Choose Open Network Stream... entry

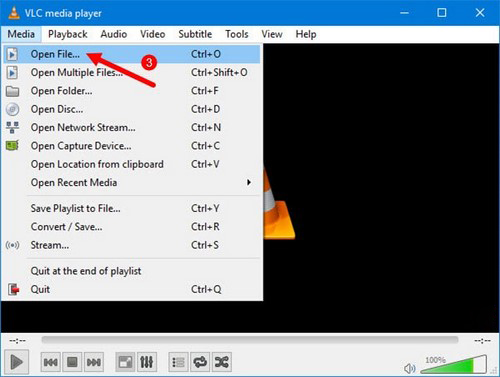pyautogui.click(x=132, y=127)
